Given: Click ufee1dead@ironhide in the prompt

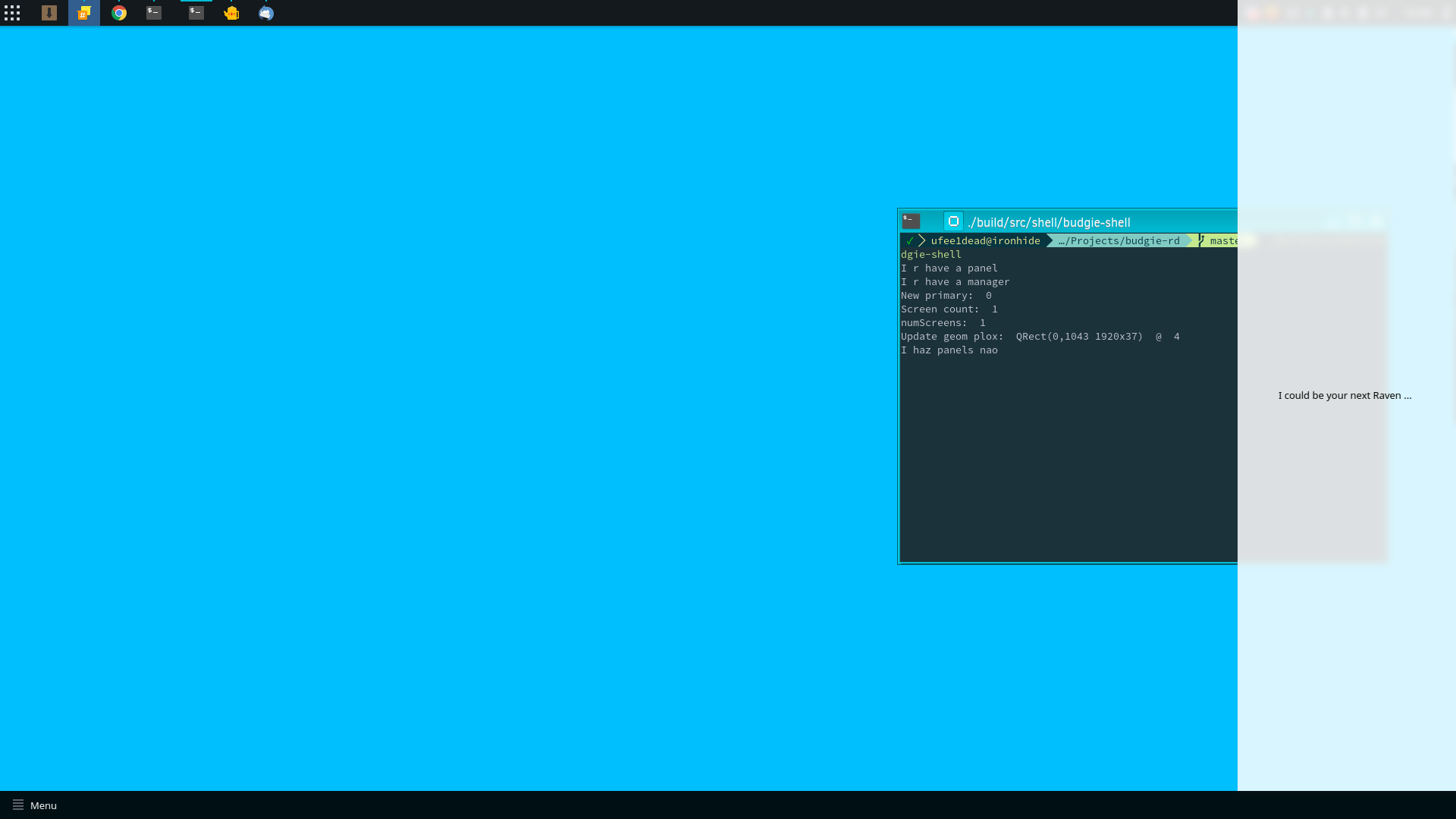Looking at the screenshot, I should click(x=985, y=240).
